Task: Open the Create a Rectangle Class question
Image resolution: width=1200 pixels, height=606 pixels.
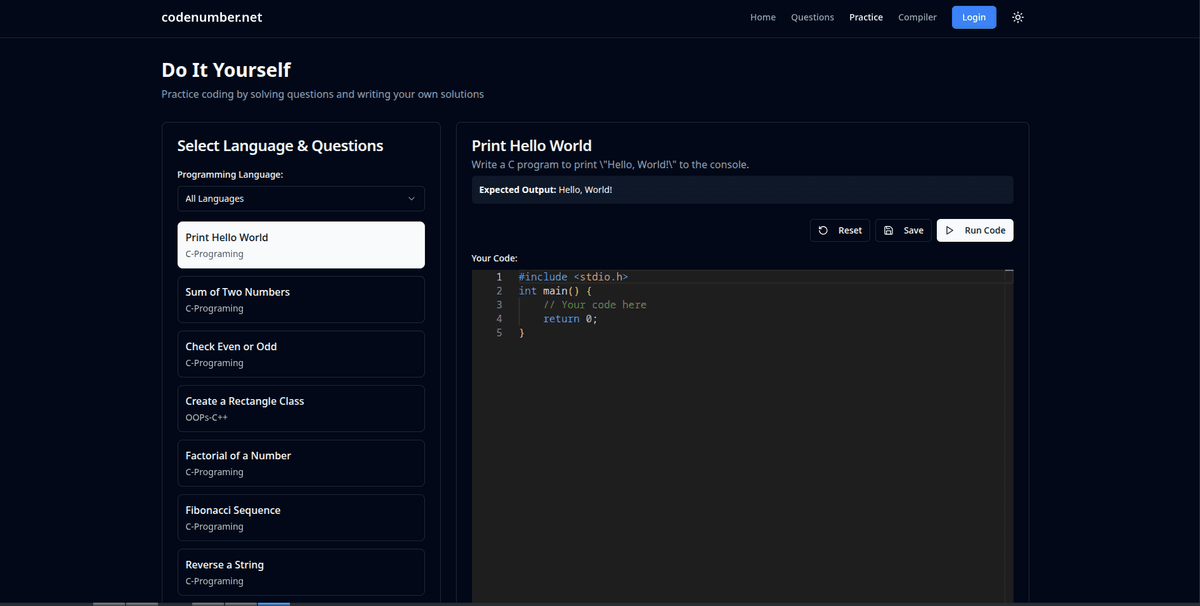Action: pyautogui.click(x=300, y=407)
